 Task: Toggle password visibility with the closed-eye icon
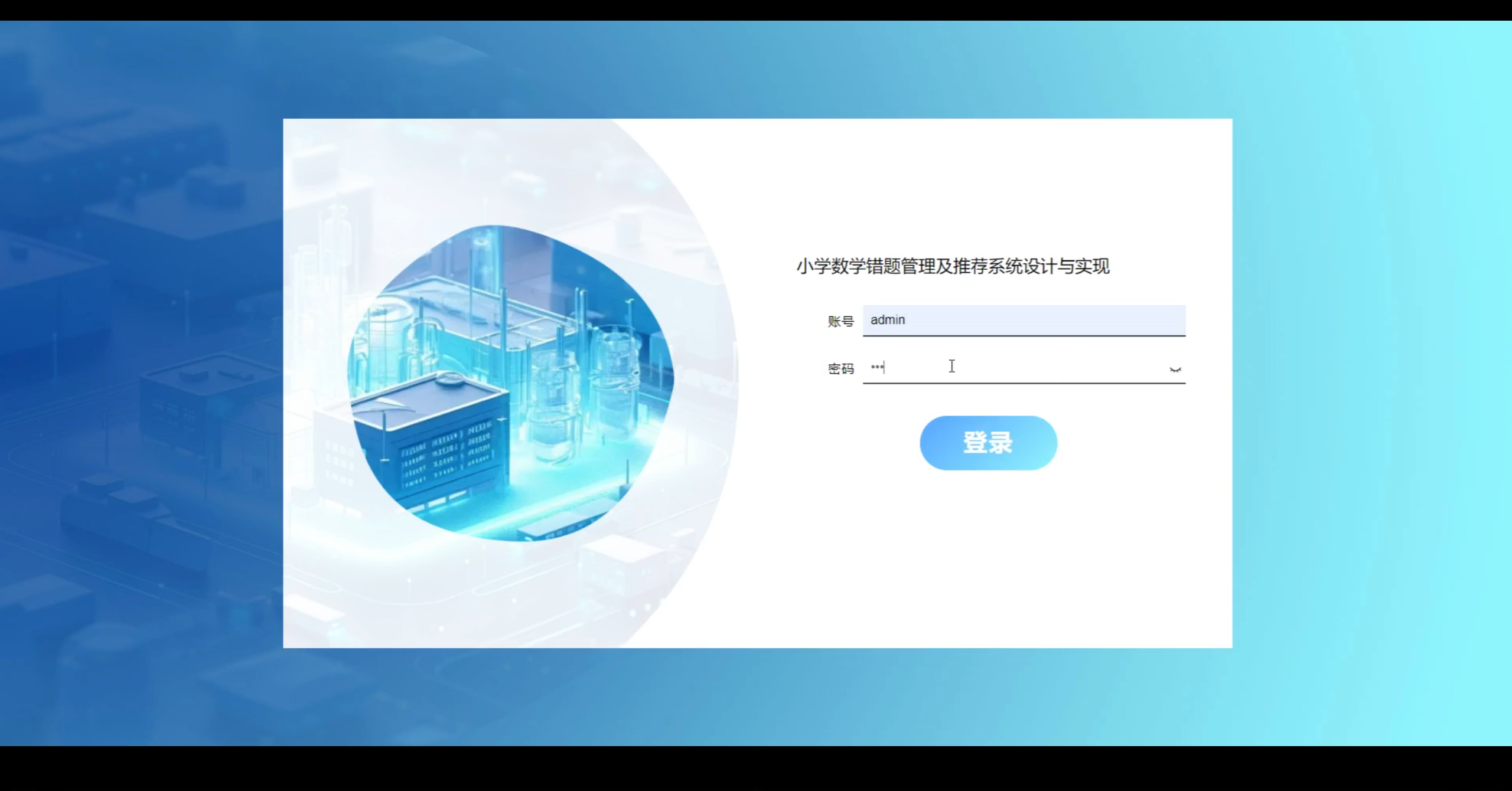click(x=1175, y=370)
